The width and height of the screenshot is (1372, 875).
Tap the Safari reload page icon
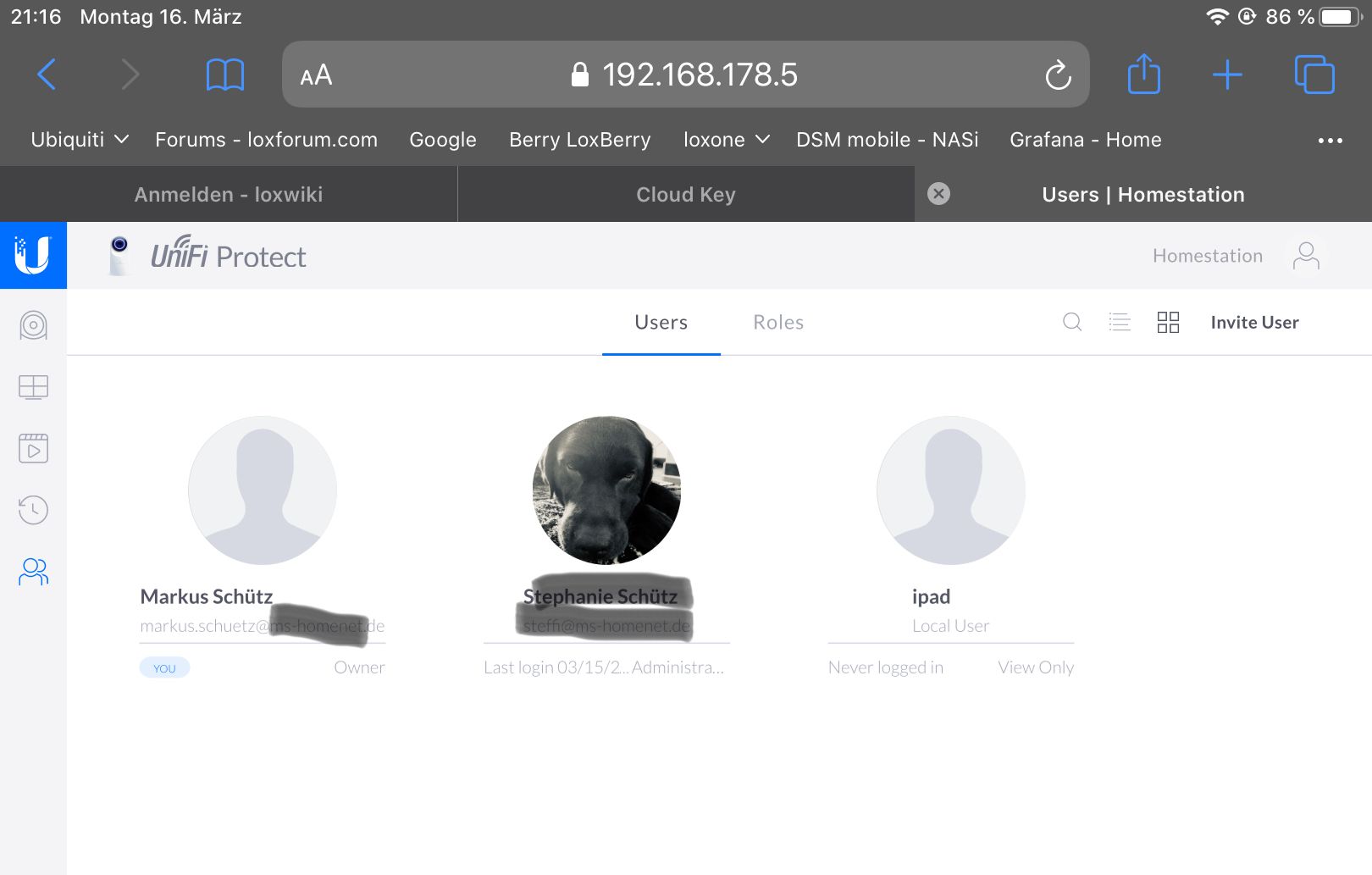[x=1058, y=75]
